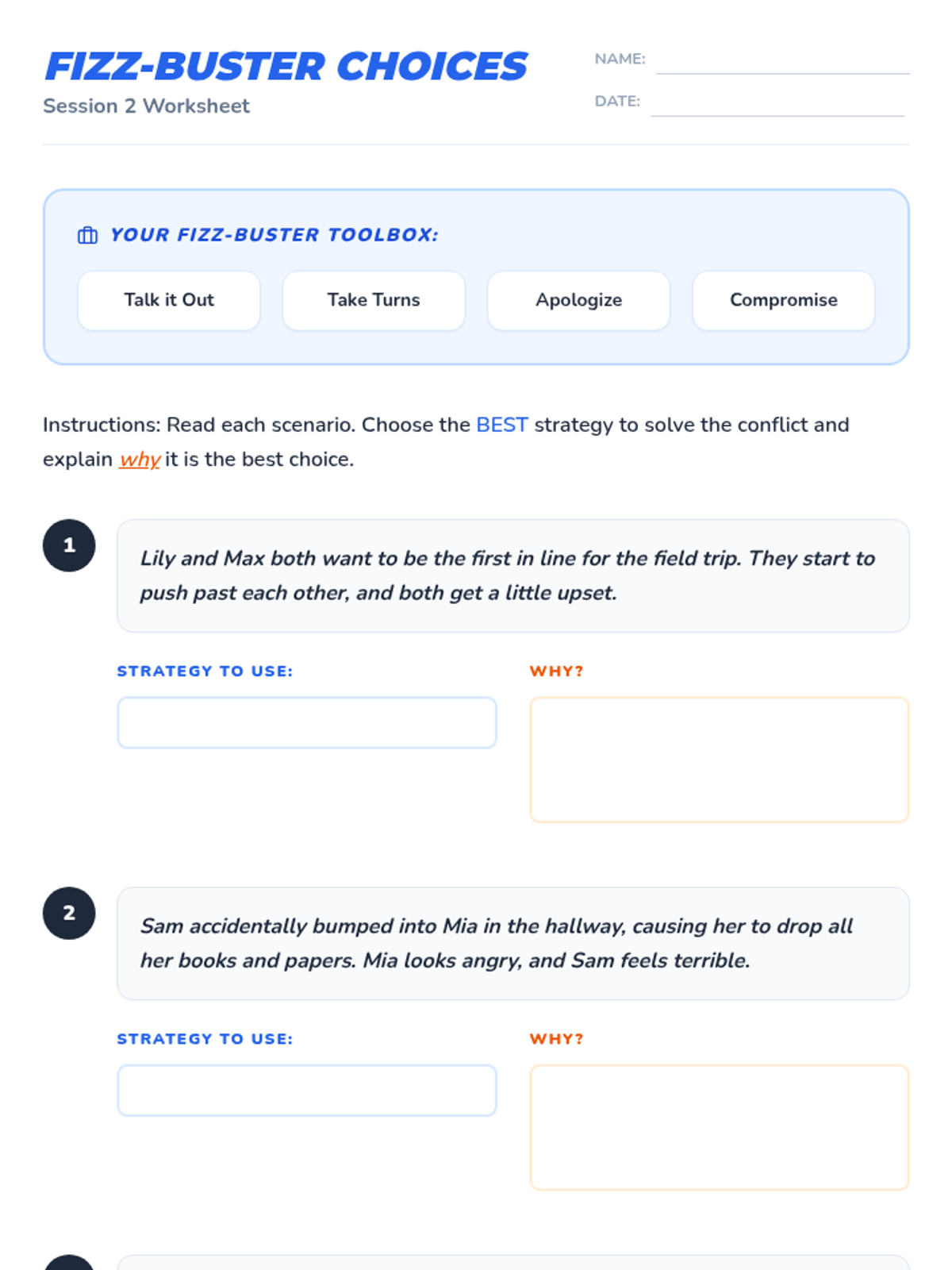Screen dimensions: 952x1270
Task: Click the Name input line
Action: click(x=782, y=62)
